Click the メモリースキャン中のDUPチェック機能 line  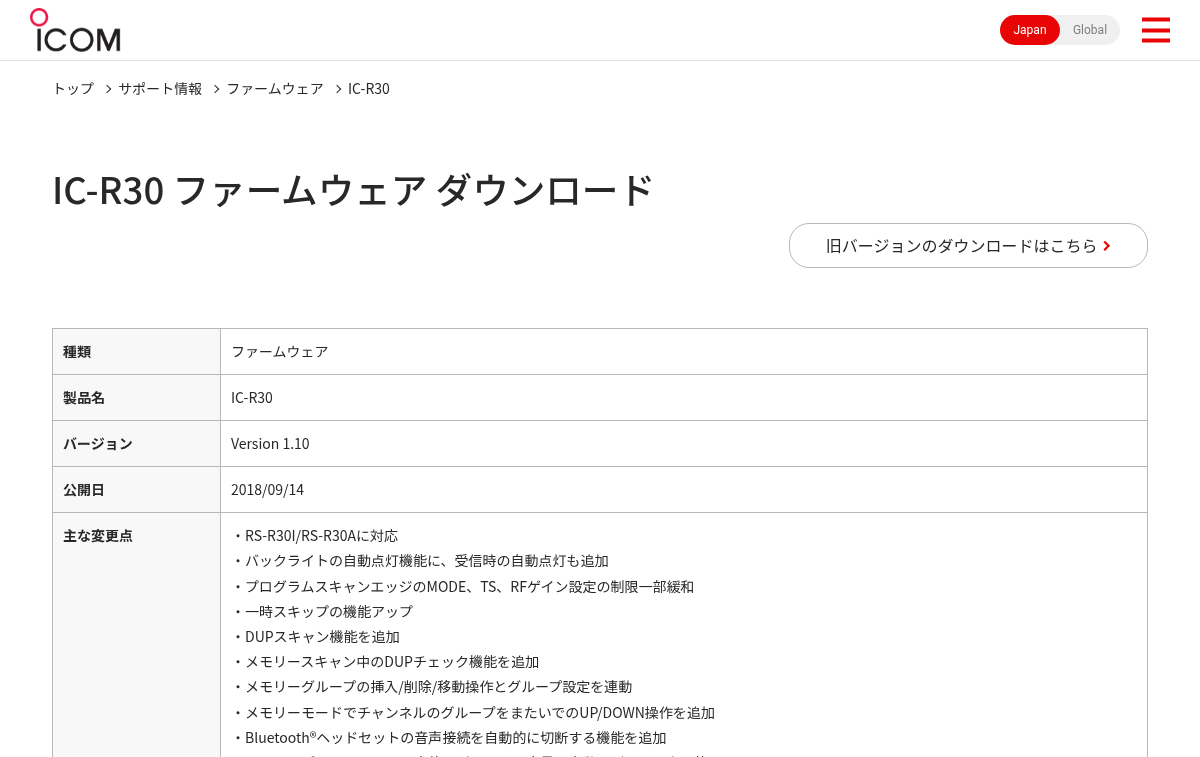385,662
